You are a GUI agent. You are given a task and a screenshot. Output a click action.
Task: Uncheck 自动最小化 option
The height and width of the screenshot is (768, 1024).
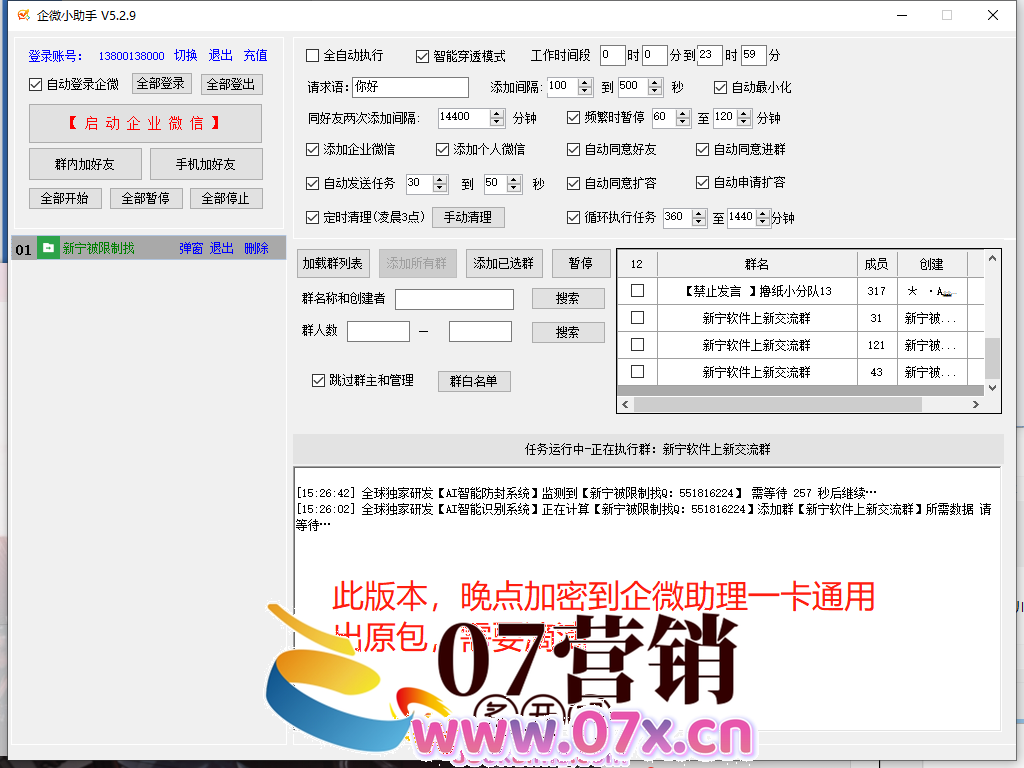[720, 87]
